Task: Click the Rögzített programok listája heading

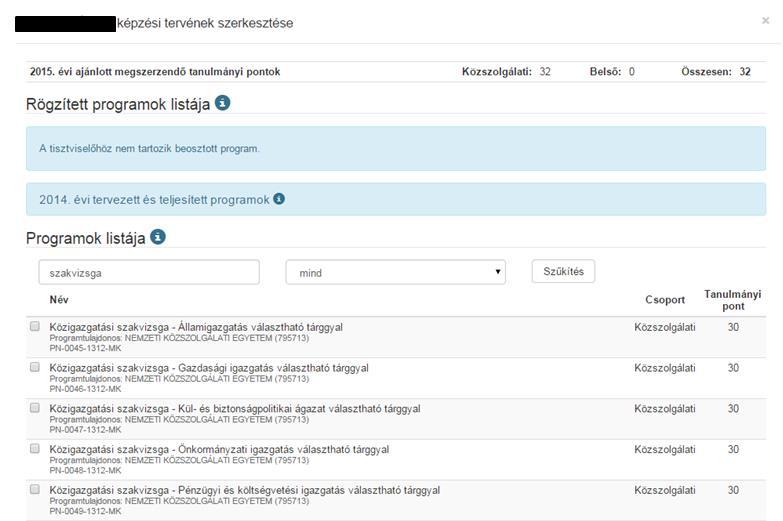Action: click(x=118, y=104)
